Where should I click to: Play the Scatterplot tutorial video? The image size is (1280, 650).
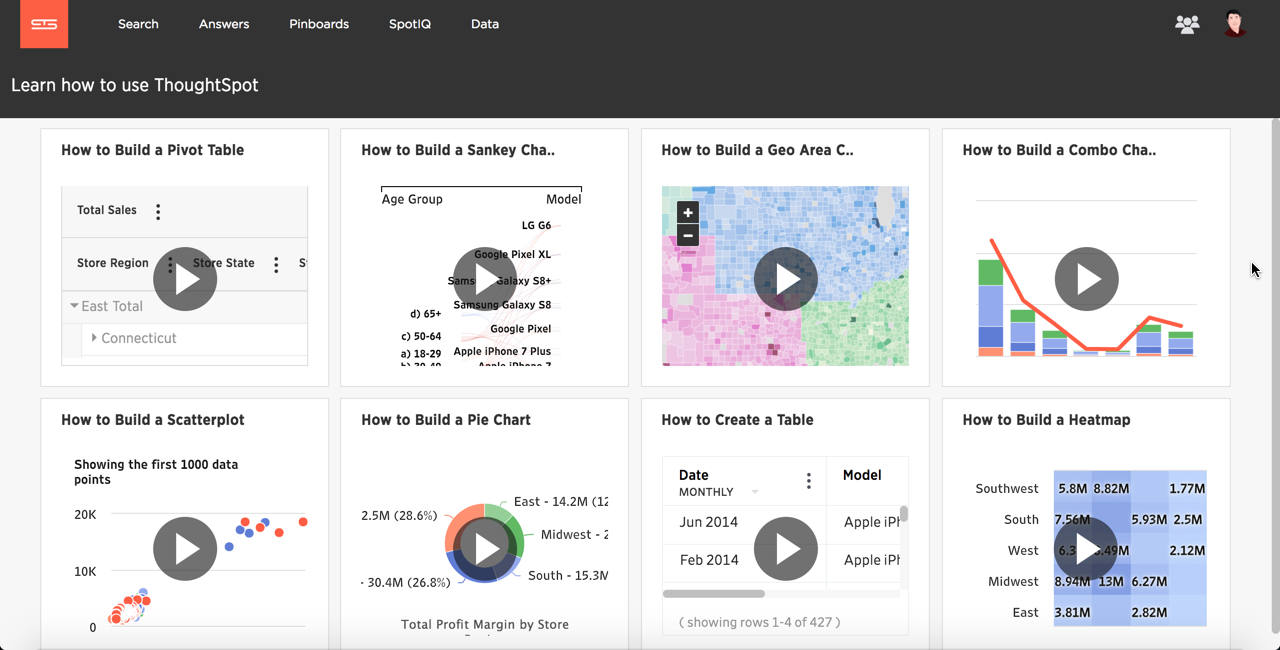pos(185,549)
